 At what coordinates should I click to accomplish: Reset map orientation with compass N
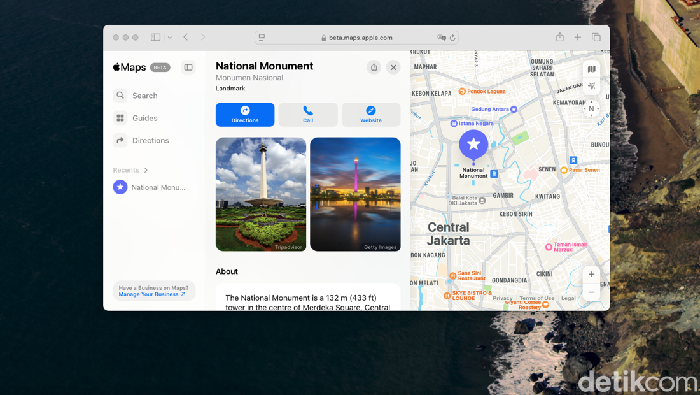pyautogui.click(x=592, y=108)
